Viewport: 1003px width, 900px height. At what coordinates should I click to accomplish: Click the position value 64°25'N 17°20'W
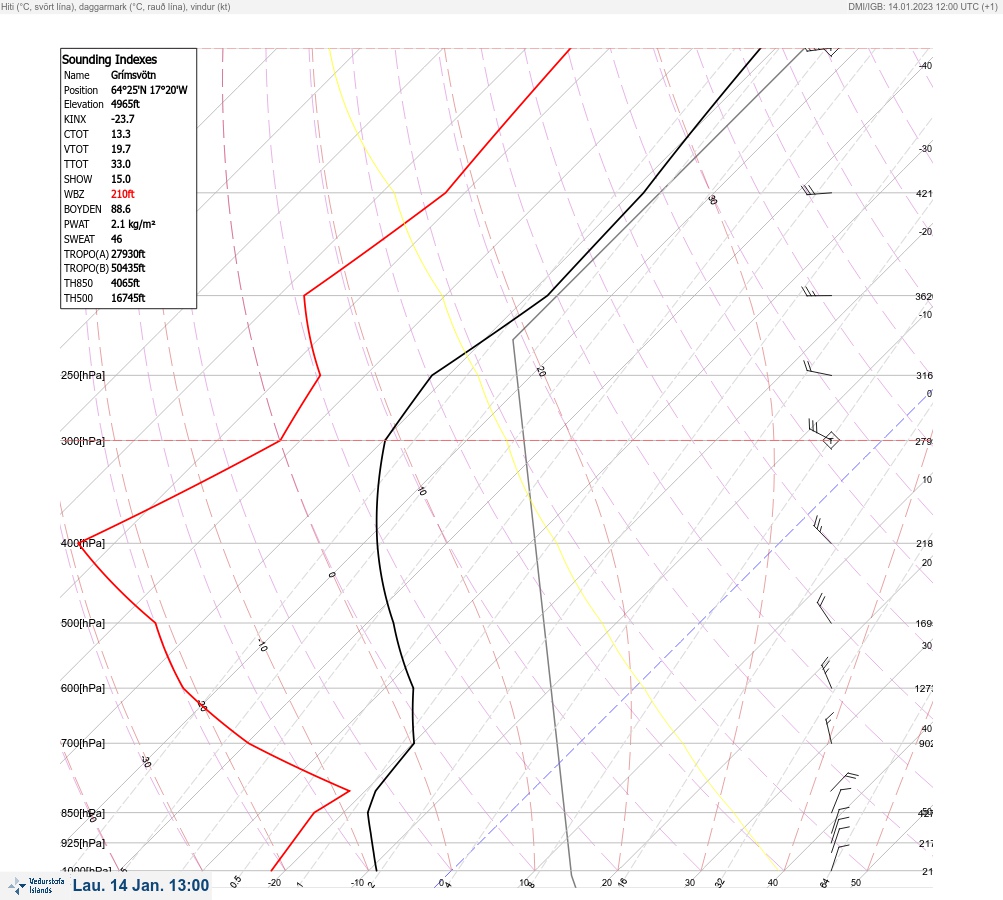click(x=149, y=90)
